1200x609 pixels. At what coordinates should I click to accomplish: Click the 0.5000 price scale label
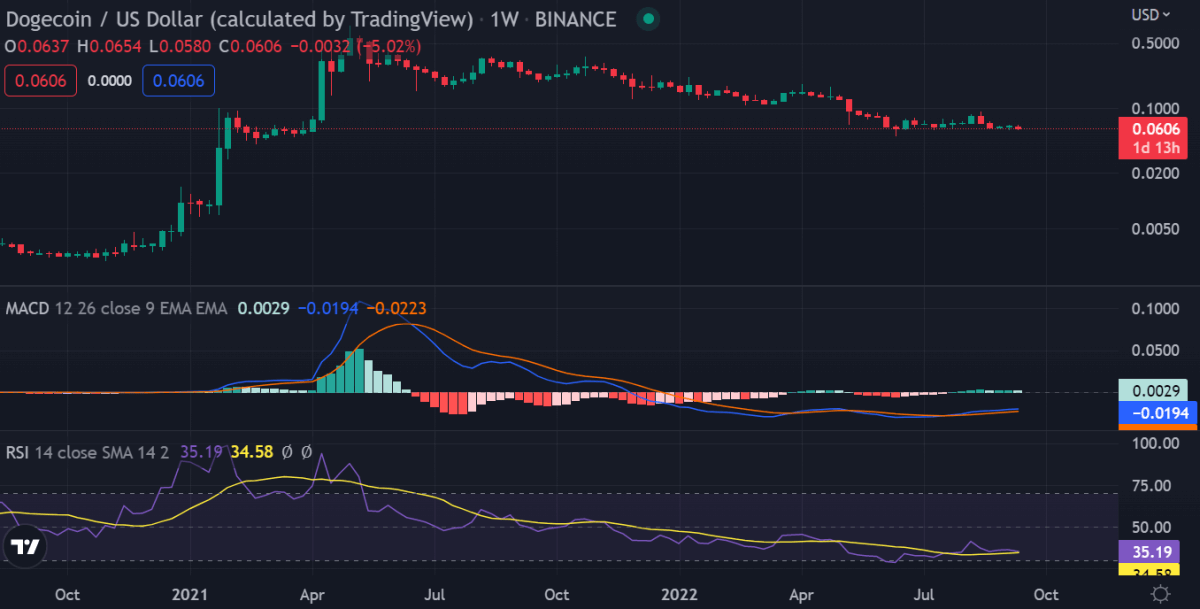pos(1155,44)
